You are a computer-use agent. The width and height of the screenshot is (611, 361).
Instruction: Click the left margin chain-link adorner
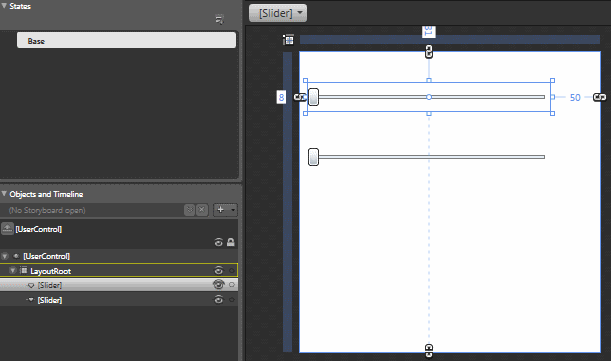tap(300, 97)
